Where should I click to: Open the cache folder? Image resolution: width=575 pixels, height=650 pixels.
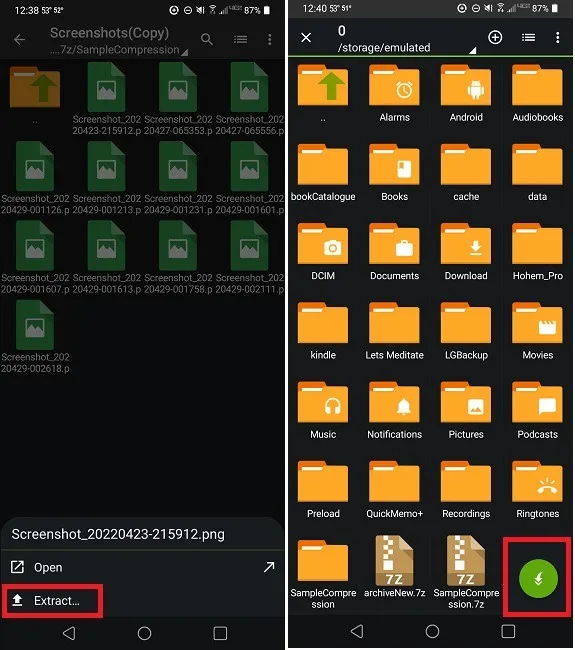466,173
